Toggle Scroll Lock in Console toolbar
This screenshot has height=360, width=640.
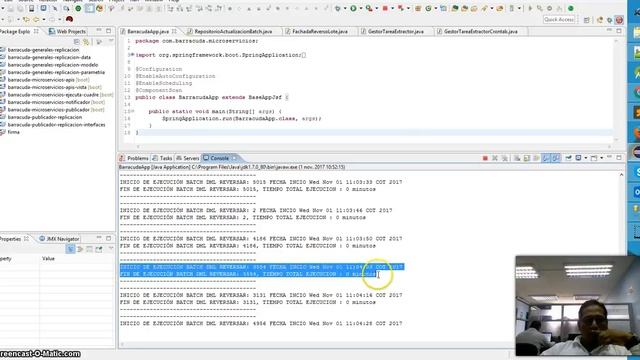click(527, 158)
